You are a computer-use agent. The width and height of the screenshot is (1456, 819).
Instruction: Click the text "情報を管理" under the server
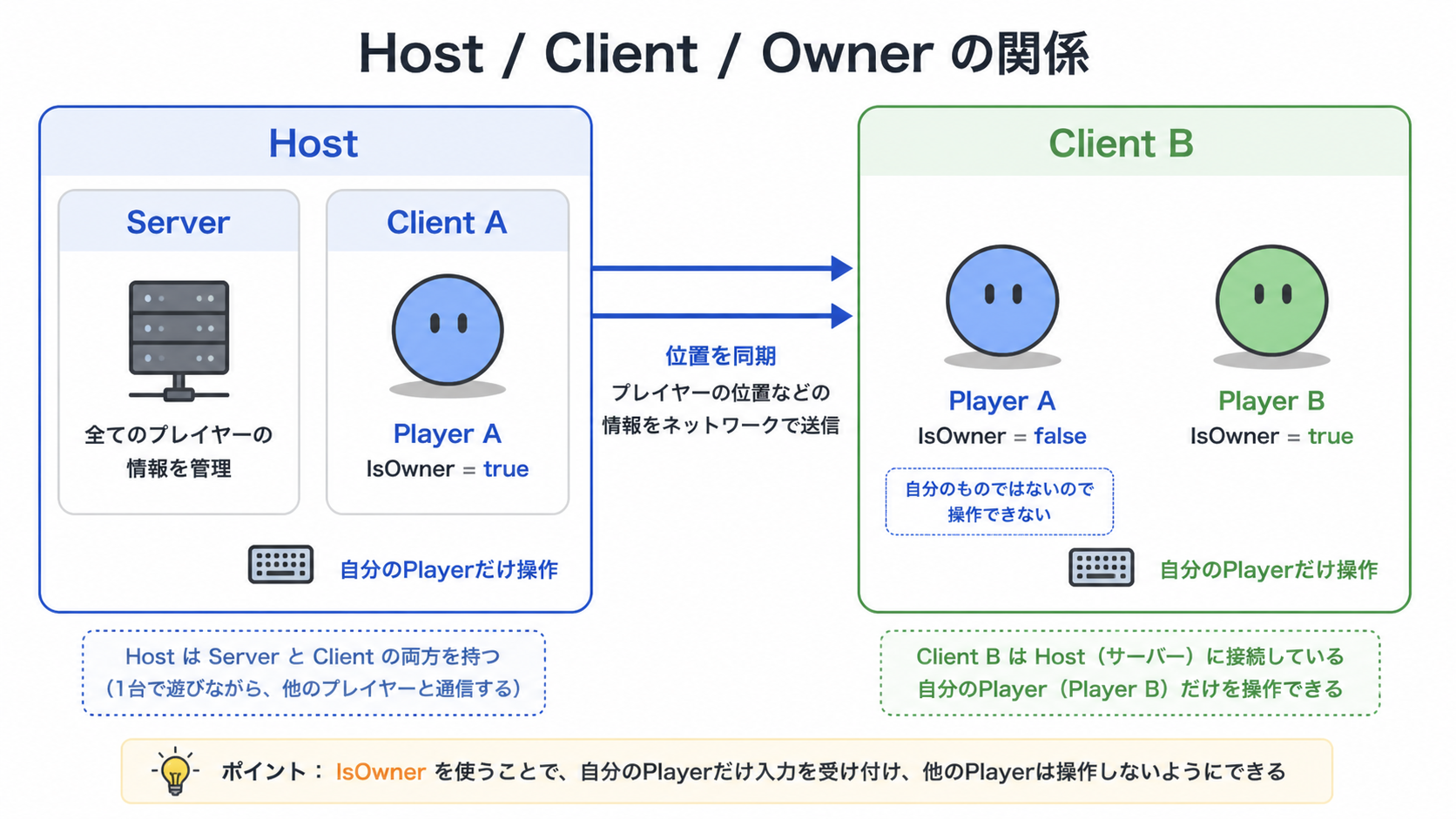pos(179,468)
